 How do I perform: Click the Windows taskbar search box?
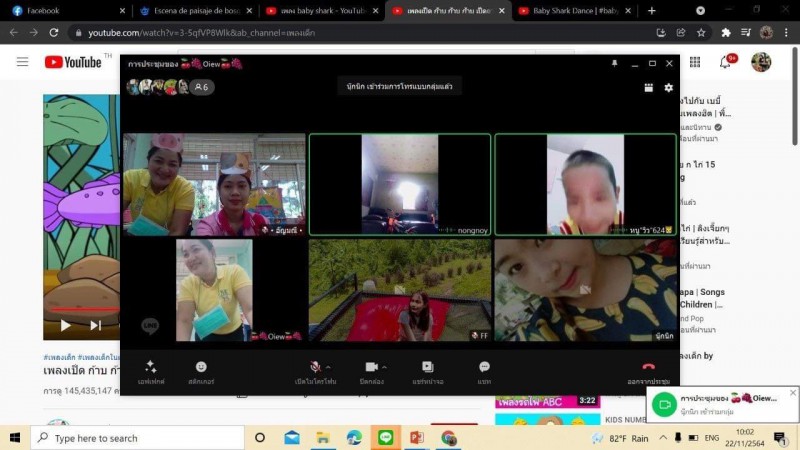tap(138, 438)
